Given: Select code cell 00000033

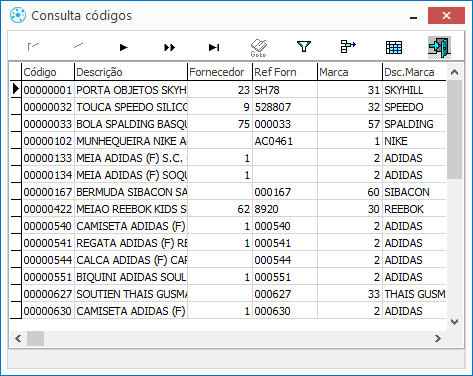Looking at the screenshot, I should (x=48, y=124).
